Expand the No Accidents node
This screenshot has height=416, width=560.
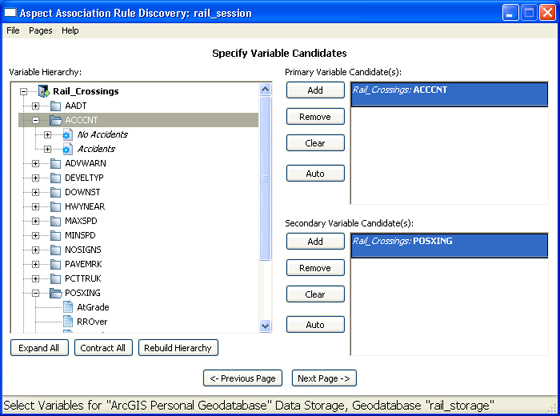coord(48,135)
